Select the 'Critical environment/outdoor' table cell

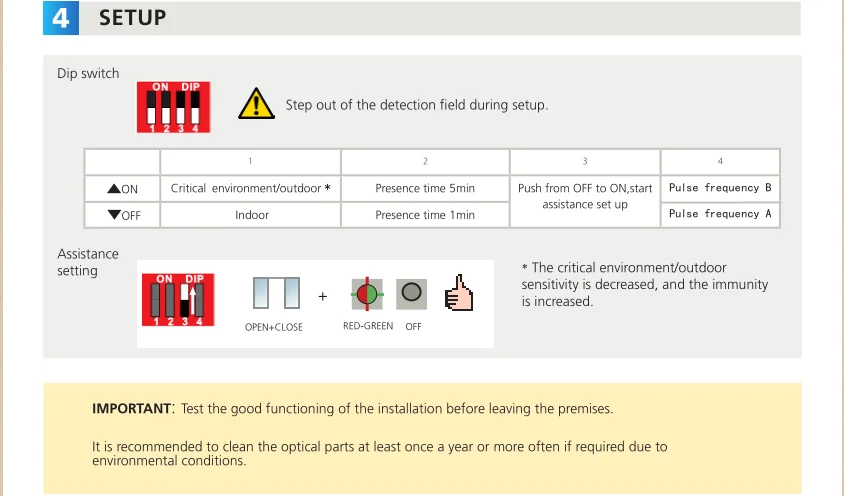click(250, 188)
